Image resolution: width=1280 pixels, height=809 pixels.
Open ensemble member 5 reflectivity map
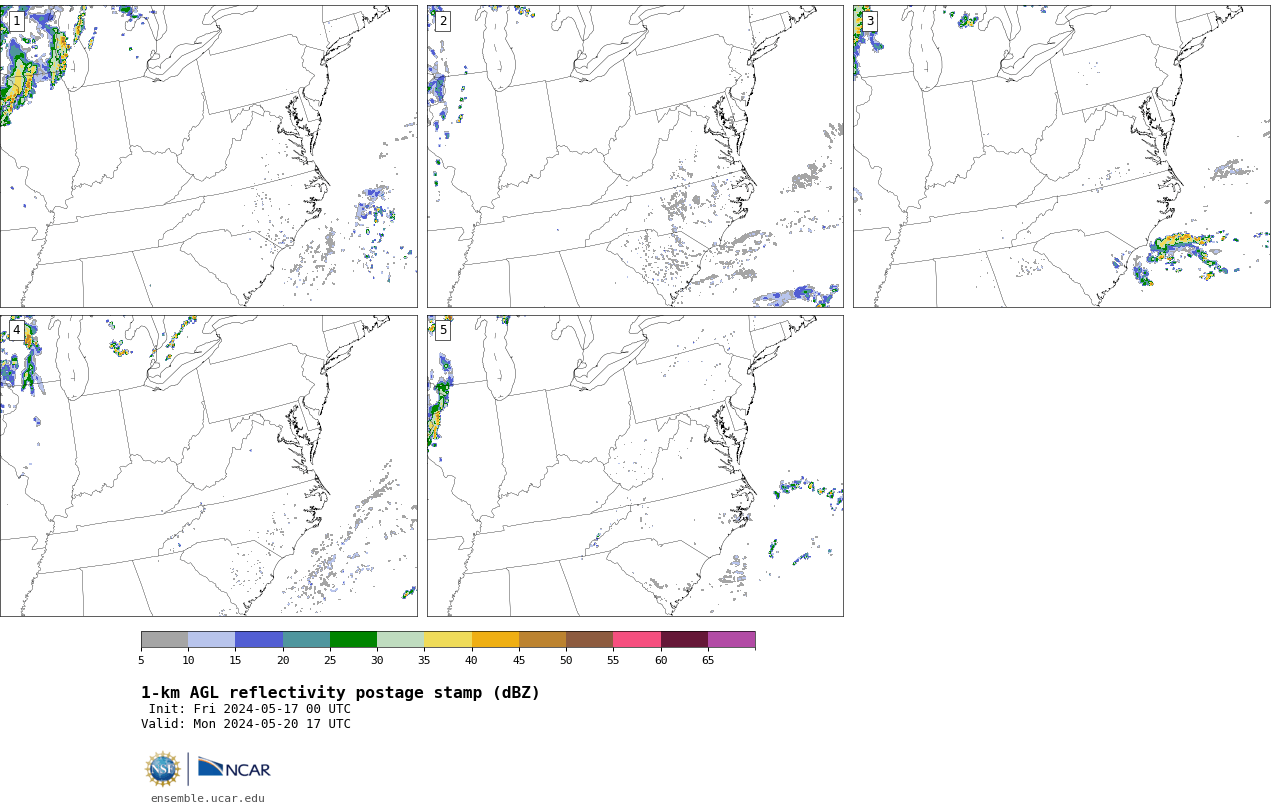coord(635,466)
